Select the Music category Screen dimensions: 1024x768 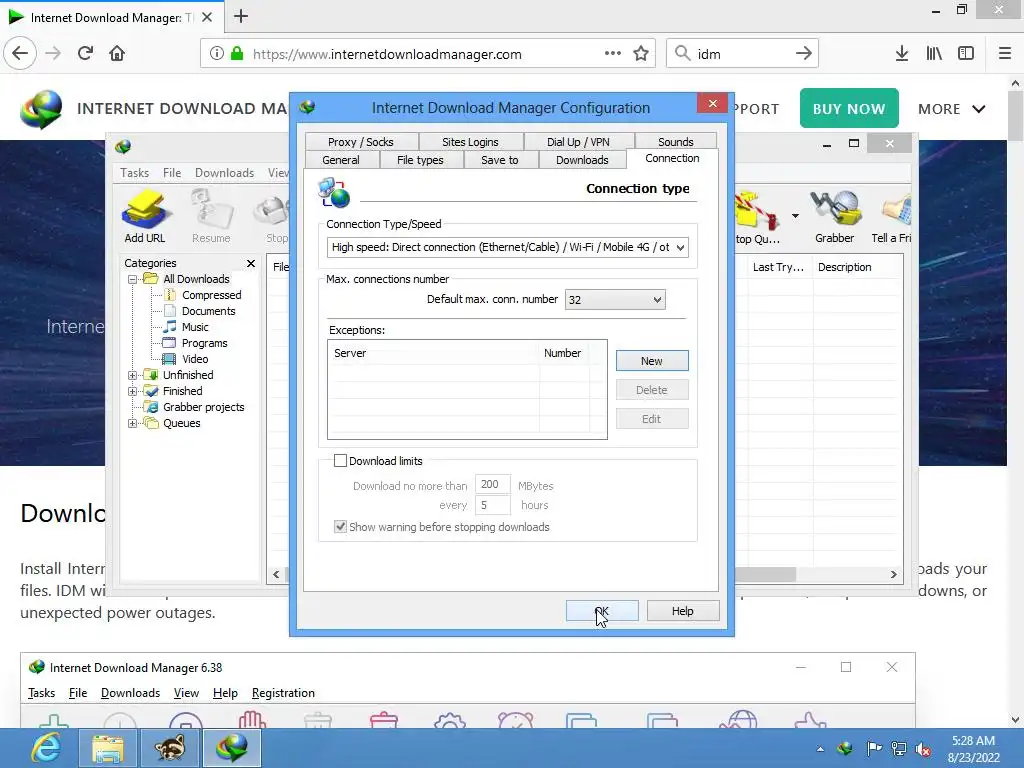(x=195, y=327)
